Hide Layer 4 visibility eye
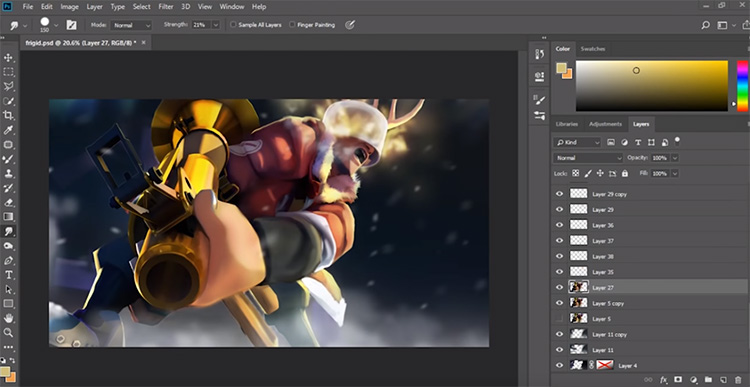This screenshot has width=750, height=387. tap(559, 365)
